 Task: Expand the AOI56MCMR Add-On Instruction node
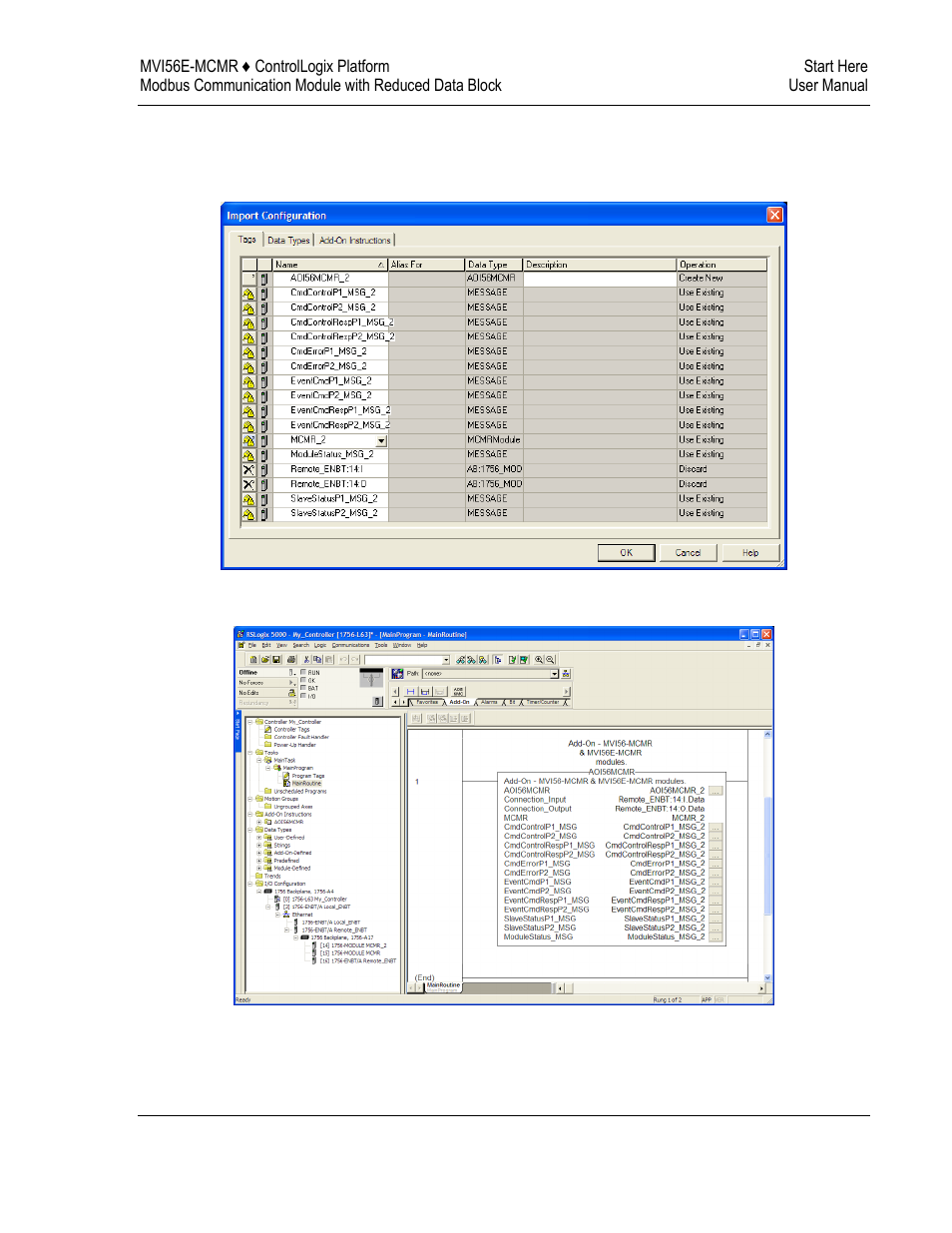pyautogui.click(x=259, y=822)
